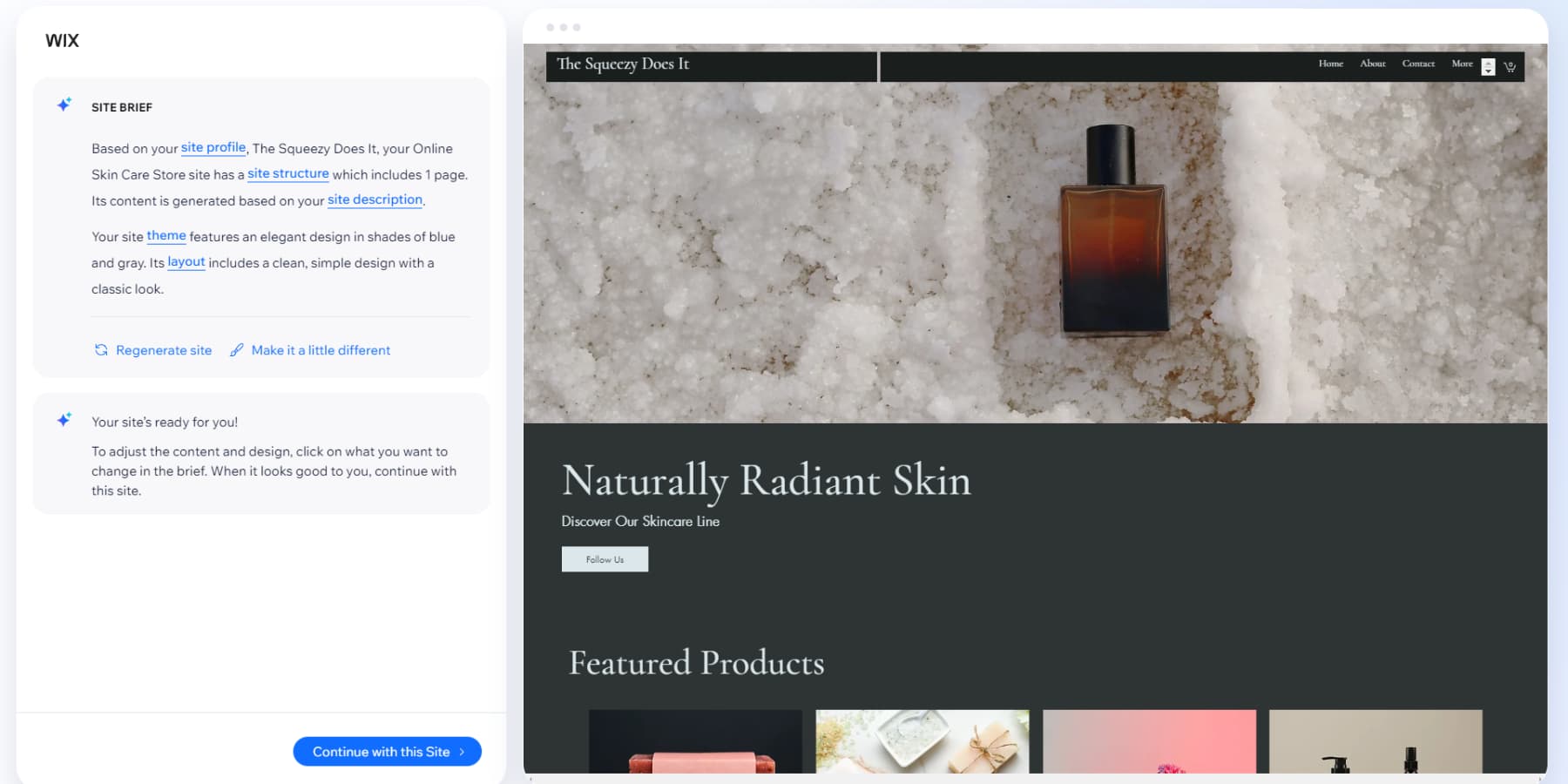1568x784 pixels.
Task: Click the browser window dots above the preview
Action: click(x=562, y=27)
